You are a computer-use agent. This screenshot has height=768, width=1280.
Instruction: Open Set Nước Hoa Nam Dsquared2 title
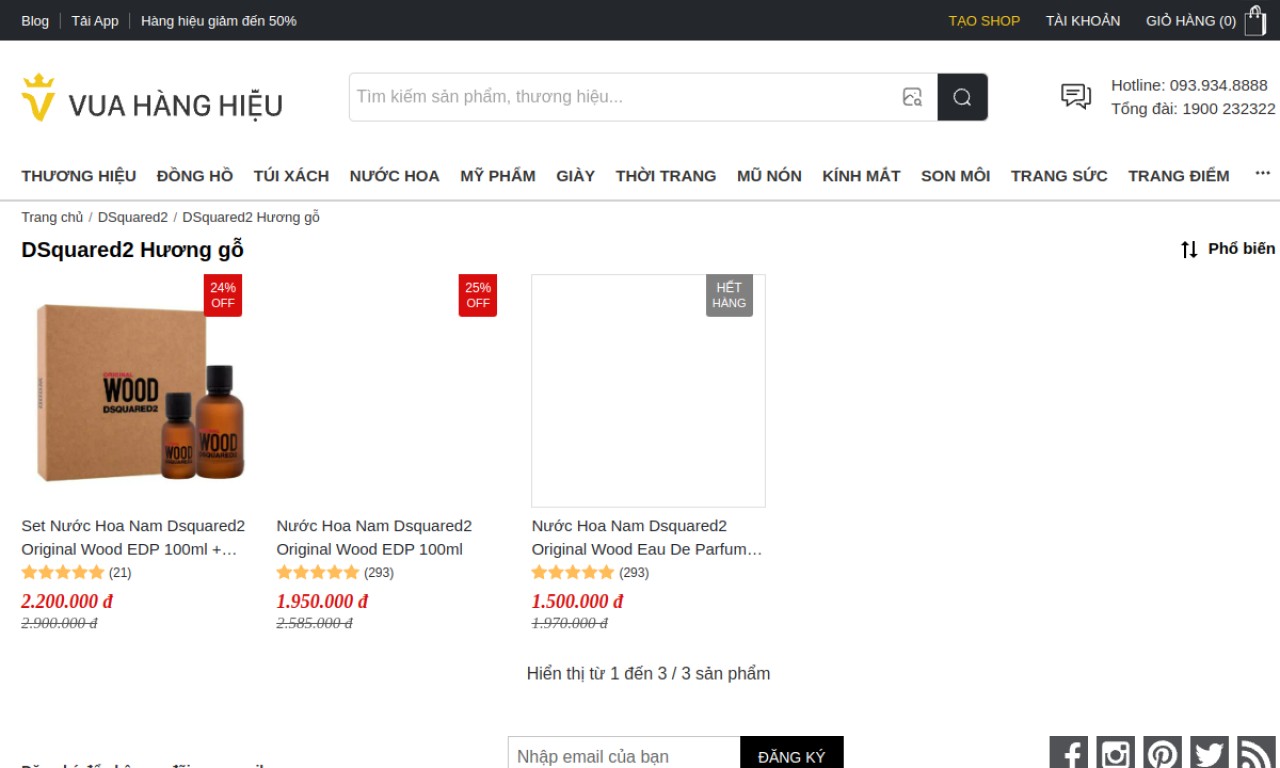(x=133, y=537)
